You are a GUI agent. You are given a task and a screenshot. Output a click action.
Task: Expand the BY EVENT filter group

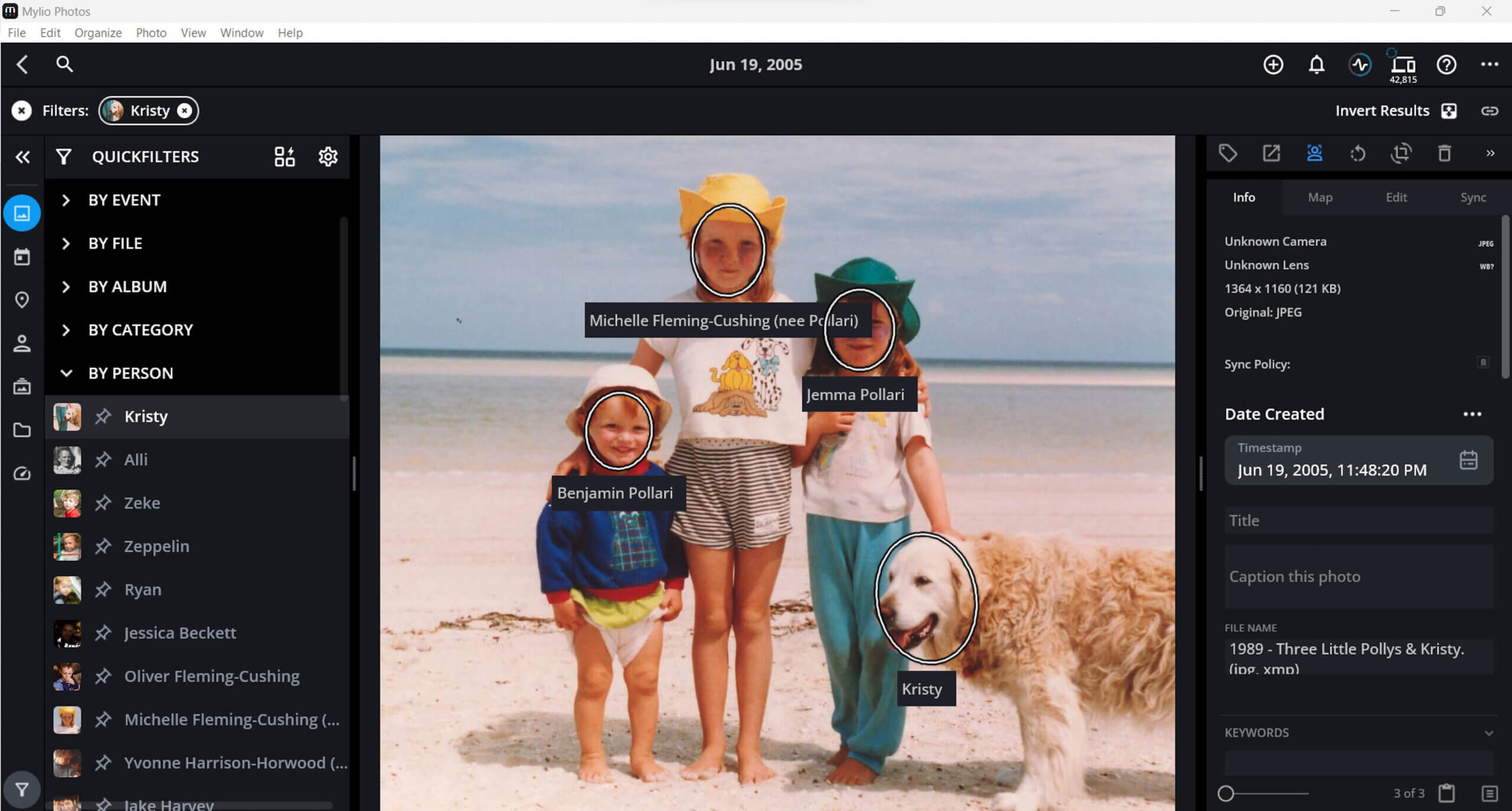[x=66, y=200]
